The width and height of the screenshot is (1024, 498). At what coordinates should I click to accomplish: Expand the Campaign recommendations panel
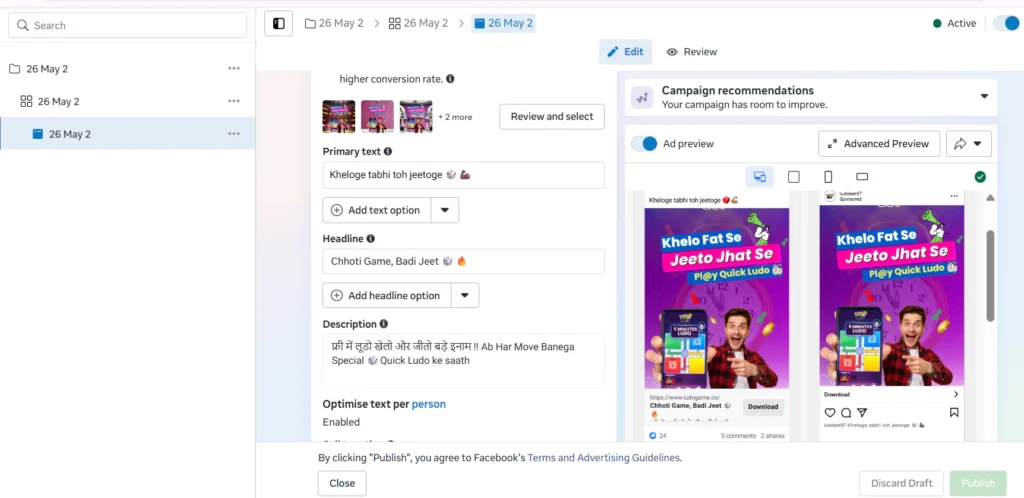pyautogui.click(x=984, y=97)
